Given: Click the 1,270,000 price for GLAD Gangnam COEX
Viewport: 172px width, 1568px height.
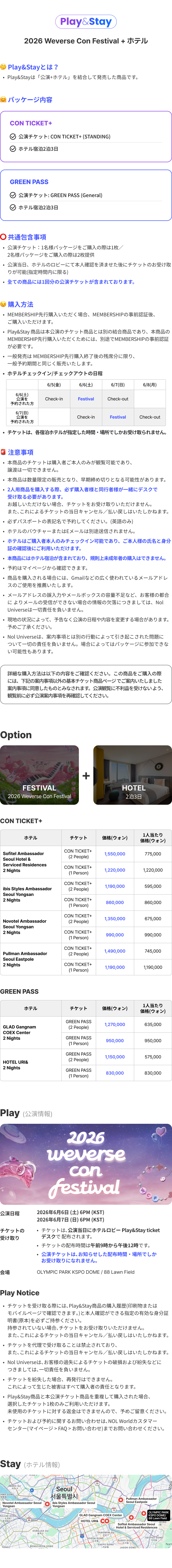Looking at the screenshot, I should point(115,1024).
